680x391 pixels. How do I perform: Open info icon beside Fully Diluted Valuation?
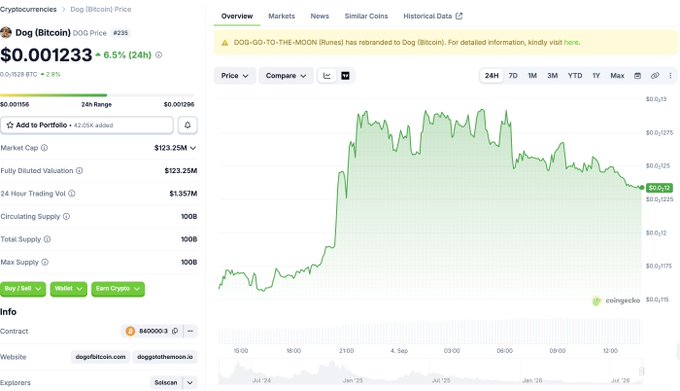click(x=79, y=171)
